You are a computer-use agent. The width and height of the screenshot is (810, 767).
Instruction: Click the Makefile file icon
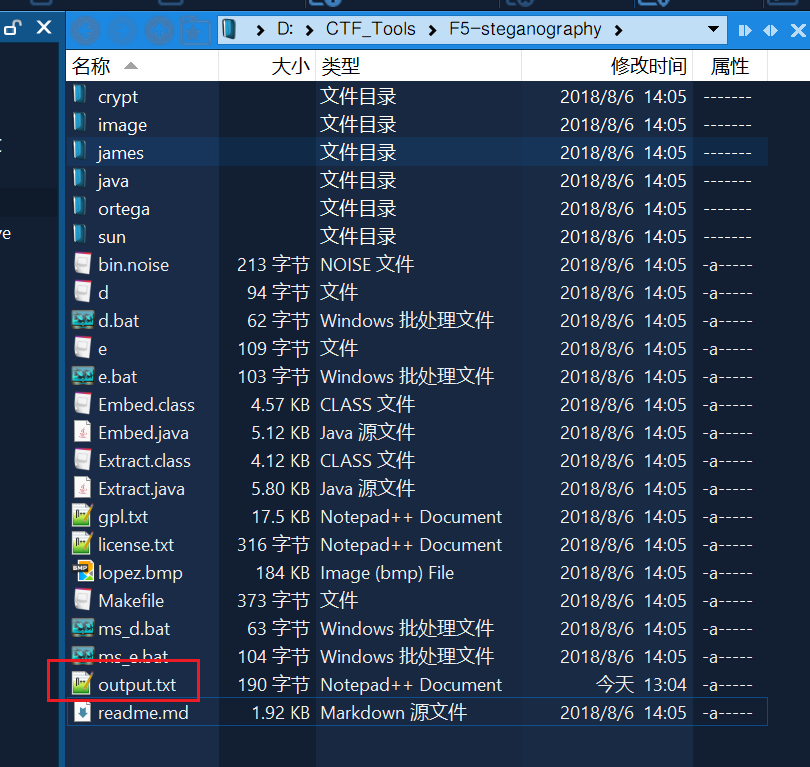point(83,600)
